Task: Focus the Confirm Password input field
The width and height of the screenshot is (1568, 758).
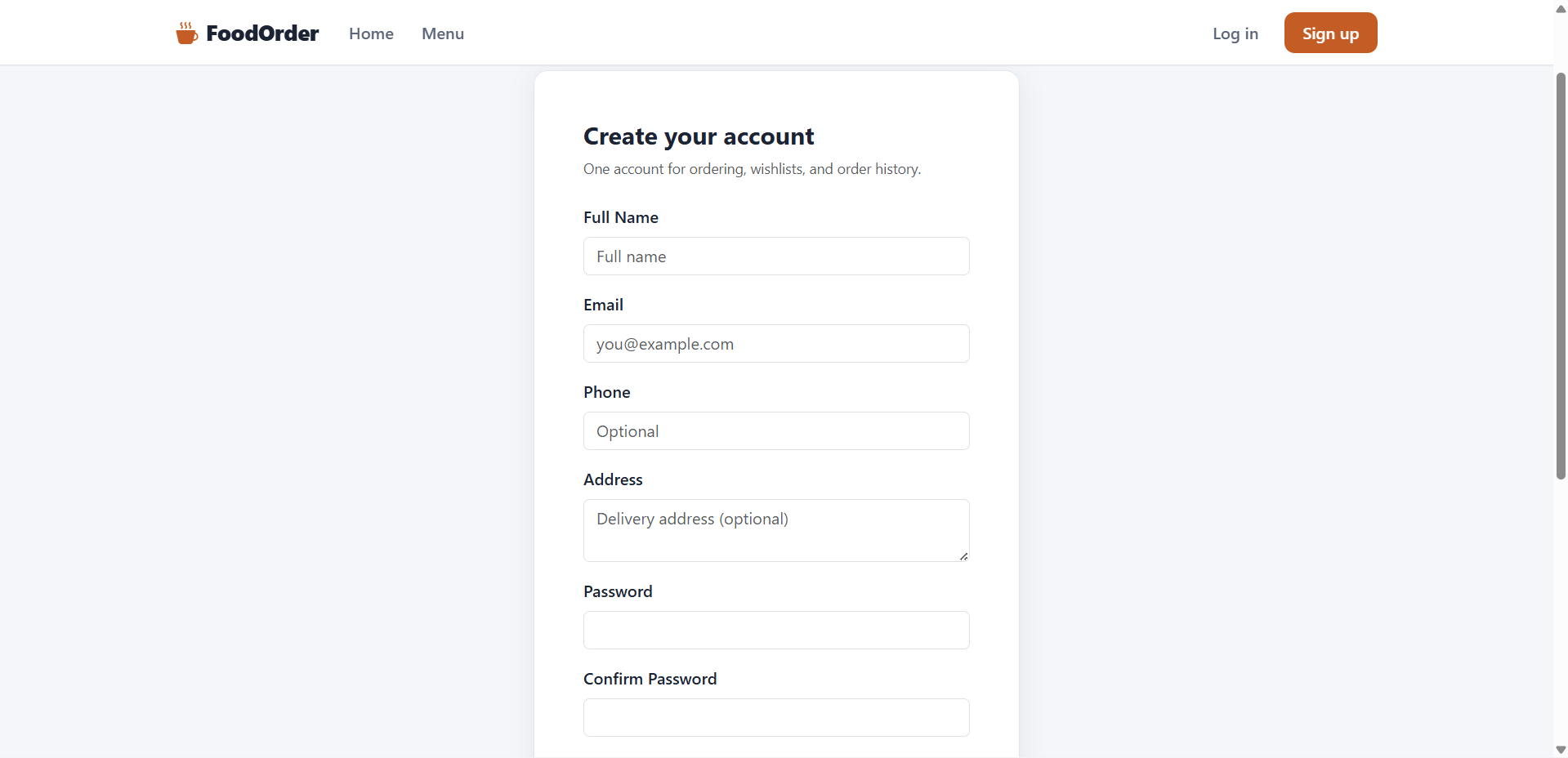Action: point(776,718)
